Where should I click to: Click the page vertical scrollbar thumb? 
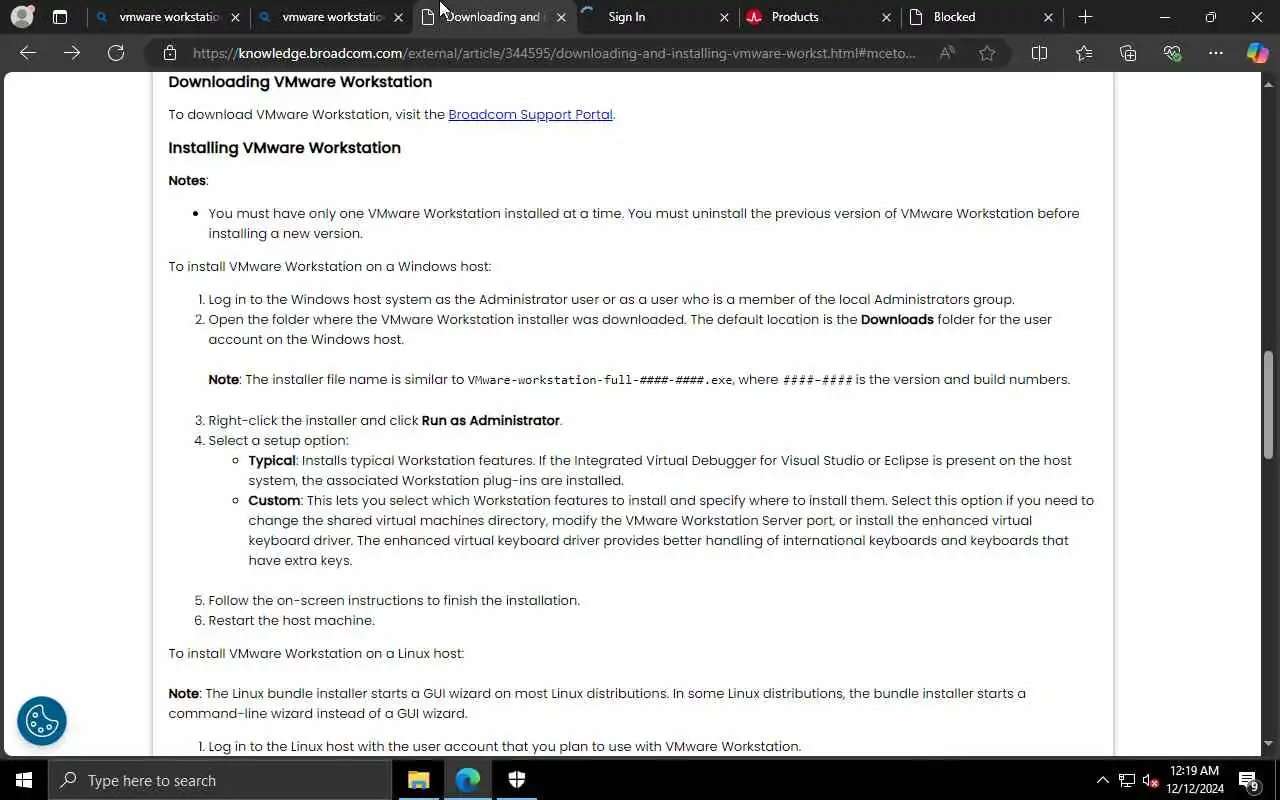click(x=1269, y=403)
